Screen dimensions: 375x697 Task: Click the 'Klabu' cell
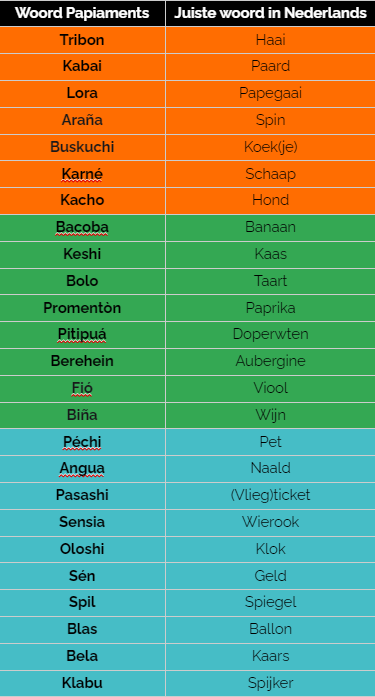click(82, 683)
